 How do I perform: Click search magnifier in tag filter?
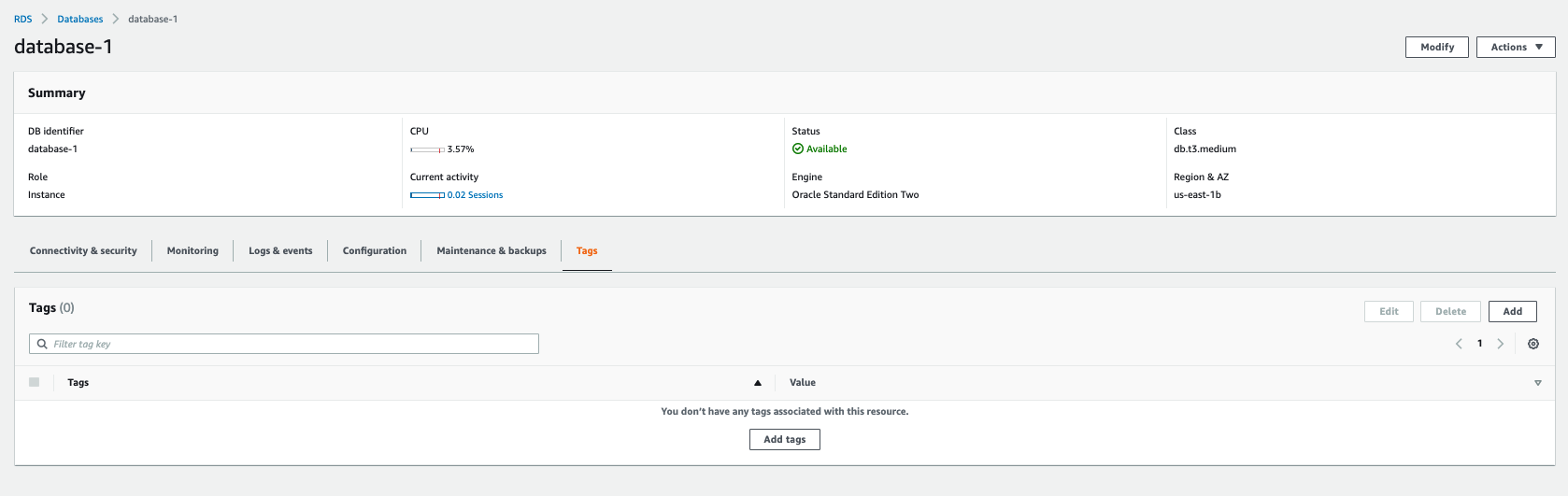point(42,344)
